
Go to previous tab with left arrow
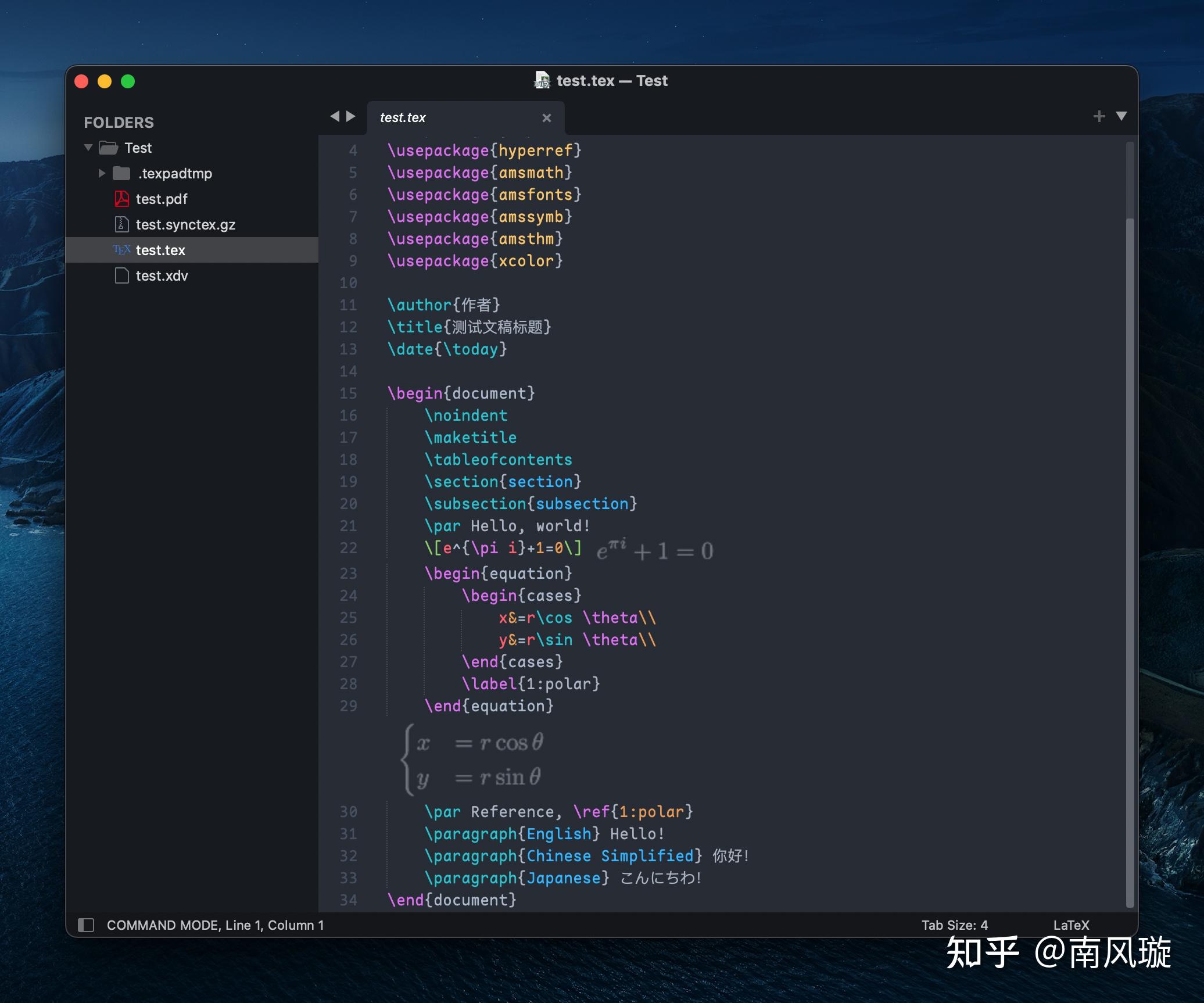[335, 116]
